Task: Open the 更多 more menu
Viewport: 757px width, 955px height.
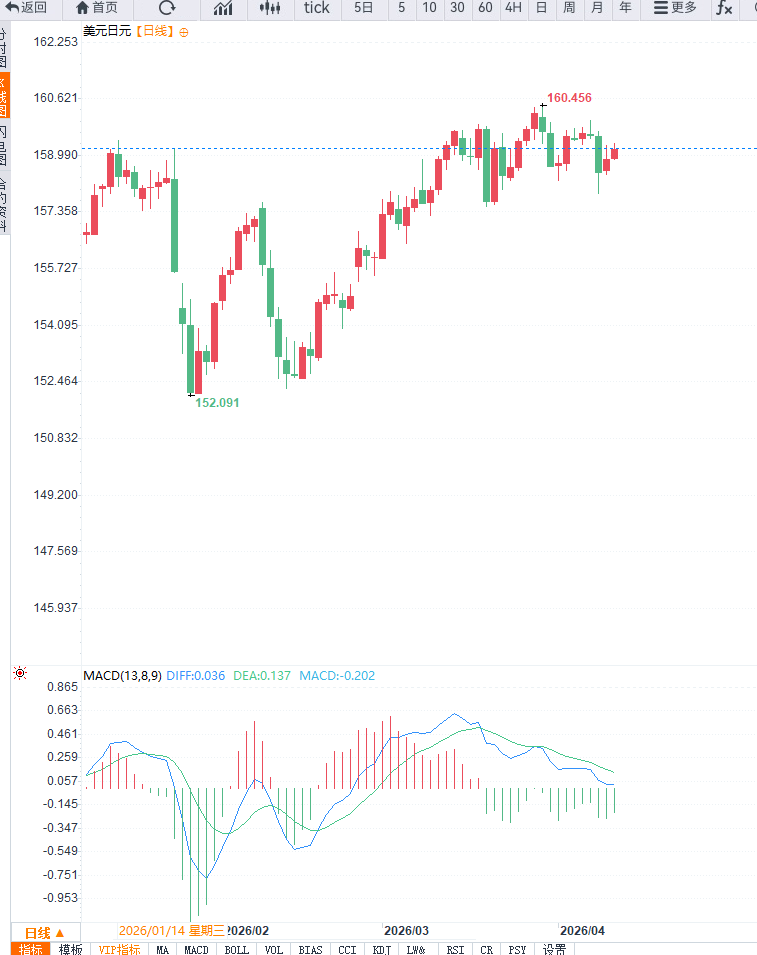Action: tap(675, 8)
